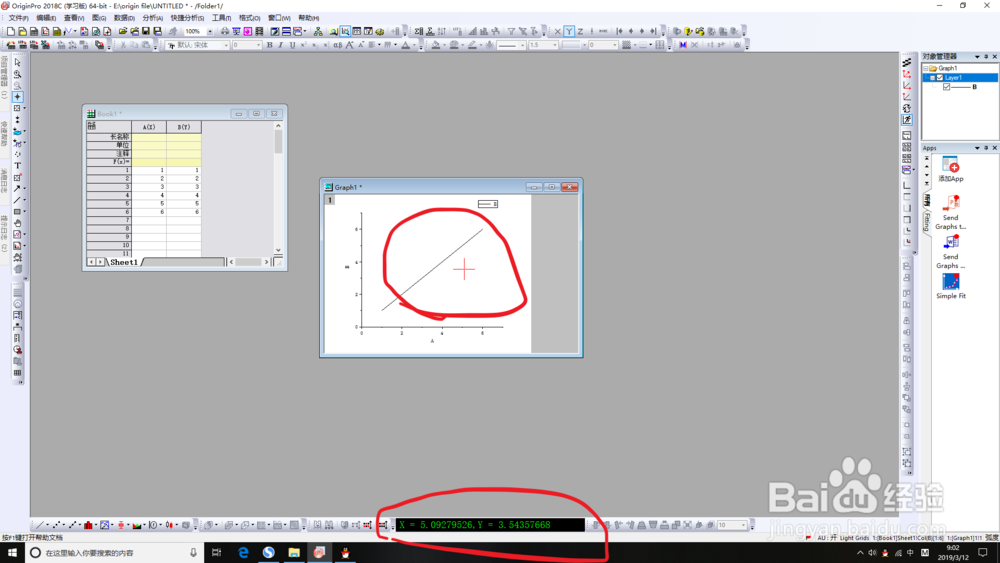Open the Send Graphs to Word app
This screenshot has width=1000, height=563.
[x=950, y=252]
